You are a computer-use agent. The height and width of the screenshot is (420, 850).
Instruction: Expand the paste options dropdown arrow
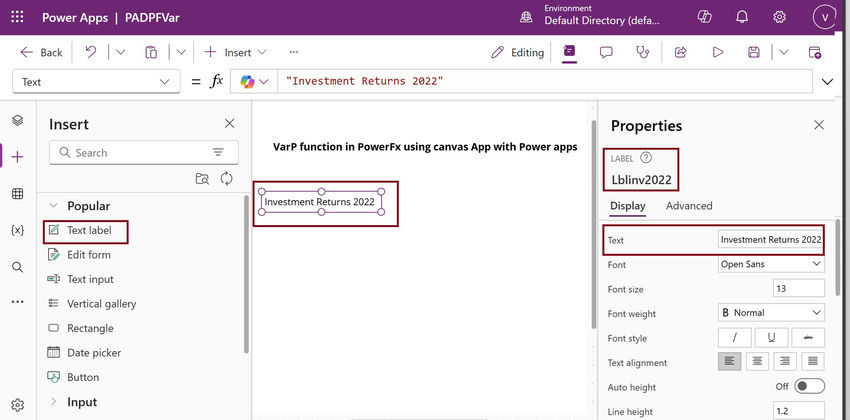(x=181, y=52)
